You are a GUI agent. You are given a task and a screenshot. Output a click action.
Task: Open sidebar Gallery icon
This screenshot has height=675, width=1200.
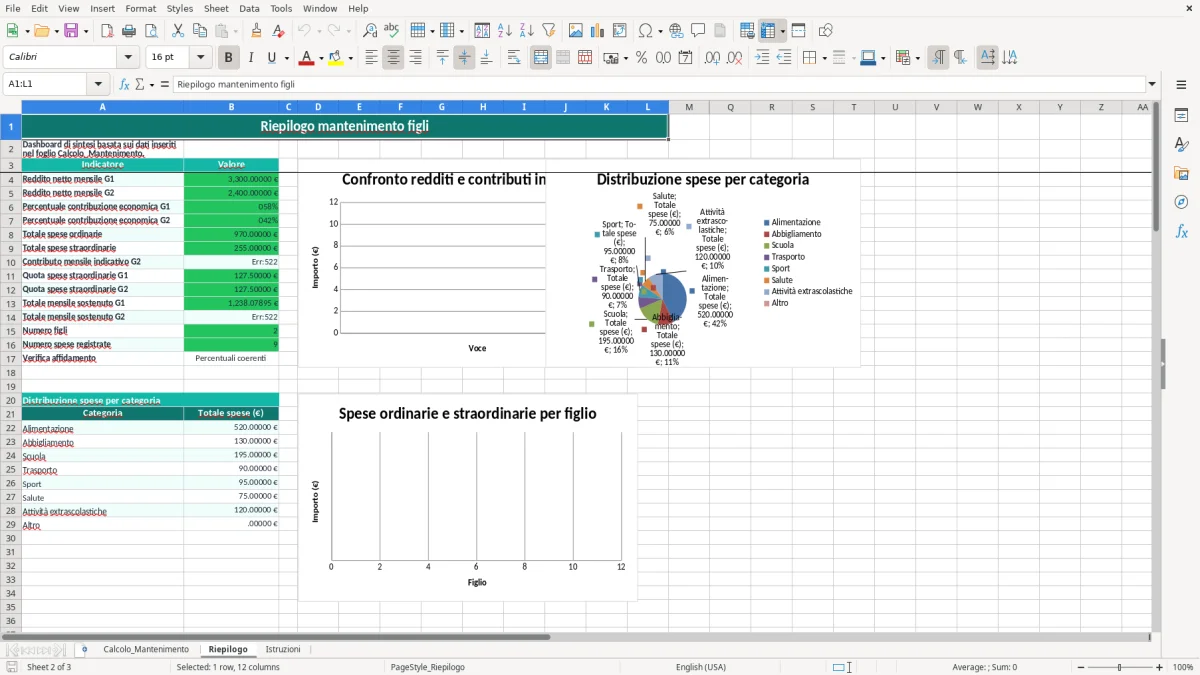tap(1181, 173)
